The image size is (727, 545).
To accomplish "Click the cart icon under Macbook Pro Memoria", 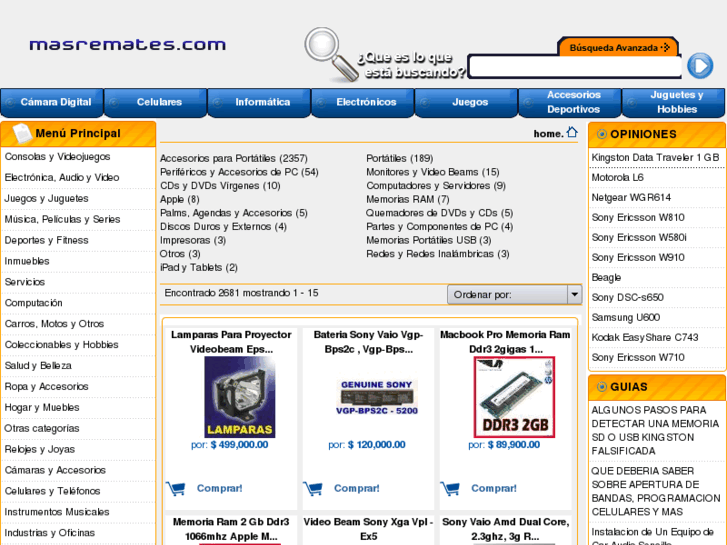I will click(450, 488).
